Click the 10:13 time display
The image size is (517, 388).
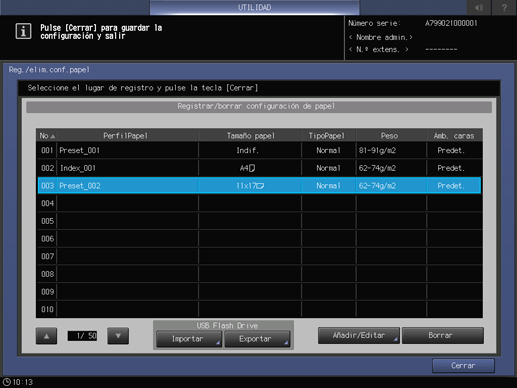[x=23, y=382]
